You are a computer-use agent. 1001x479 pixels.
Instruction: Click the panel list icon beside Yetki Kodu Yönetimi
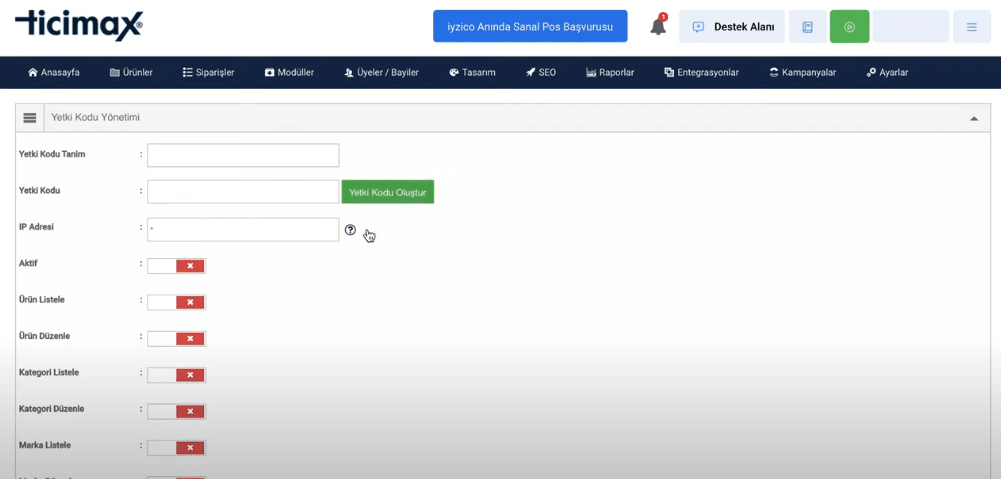click(x=29, y=118)
